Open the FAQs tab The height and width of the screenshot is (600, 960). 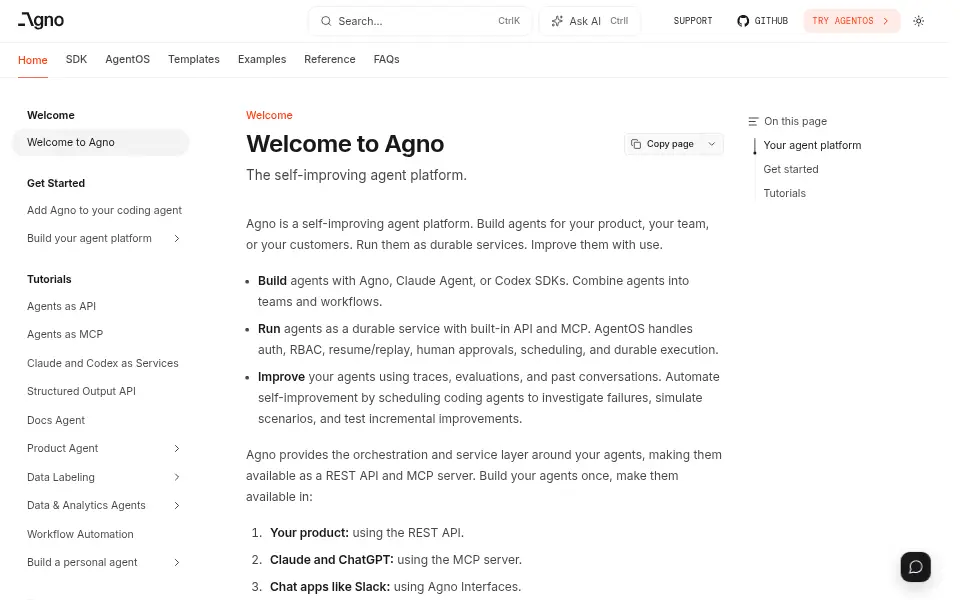pyautogui.click(x=386, y=59)
